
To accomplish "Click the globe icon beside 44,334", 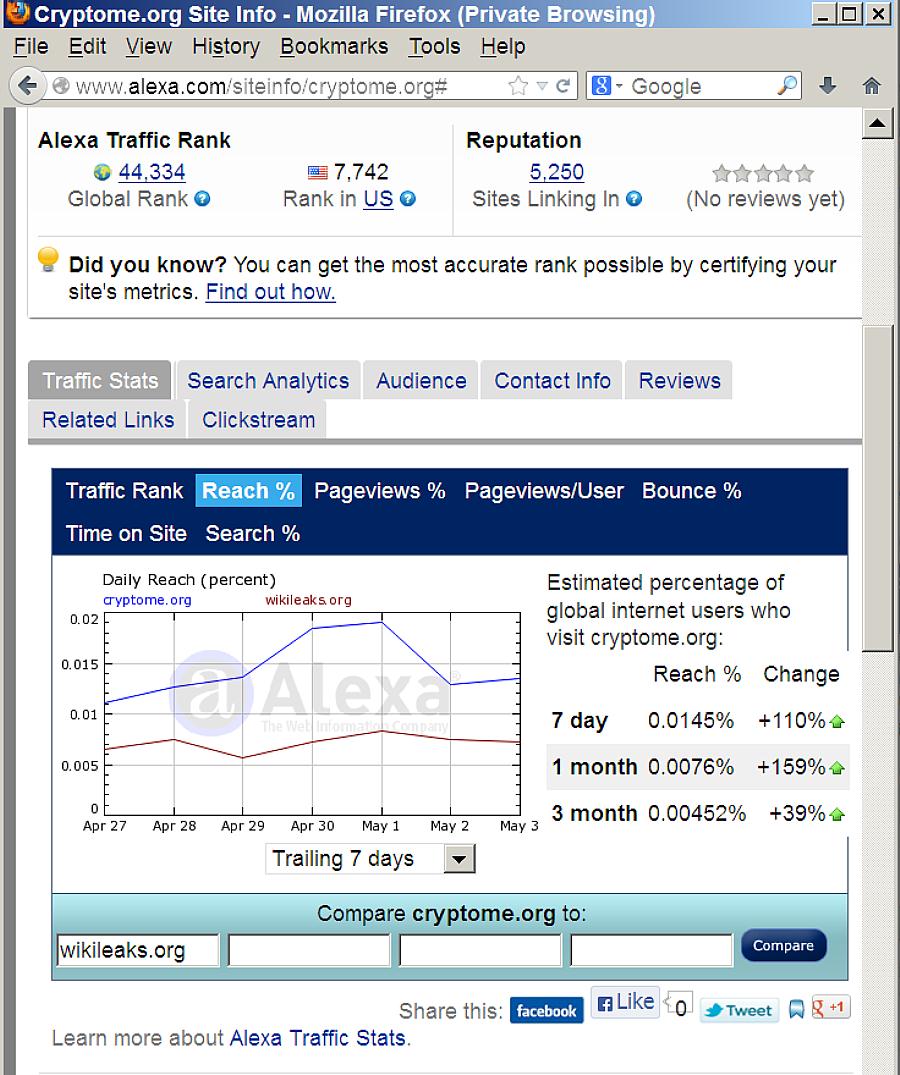I will 102,172.
